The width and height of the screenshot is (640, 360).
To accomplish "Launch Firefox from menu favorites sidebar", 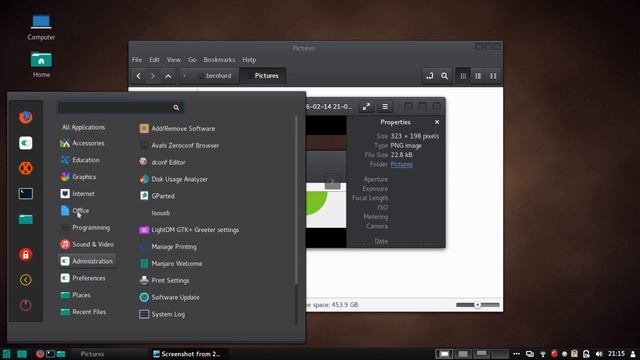I will [x=25, y=117].
